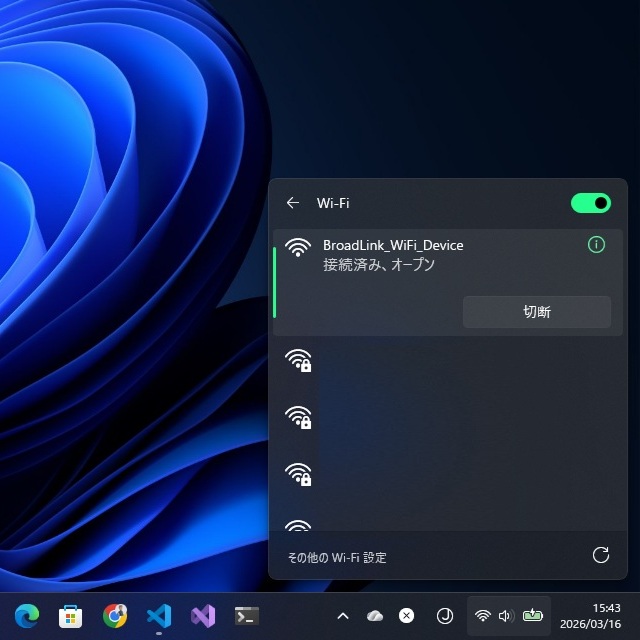640x640 pixels.
Task: Switch to Visual Studio Code in taskbar
Action: (x=159, y=616)
